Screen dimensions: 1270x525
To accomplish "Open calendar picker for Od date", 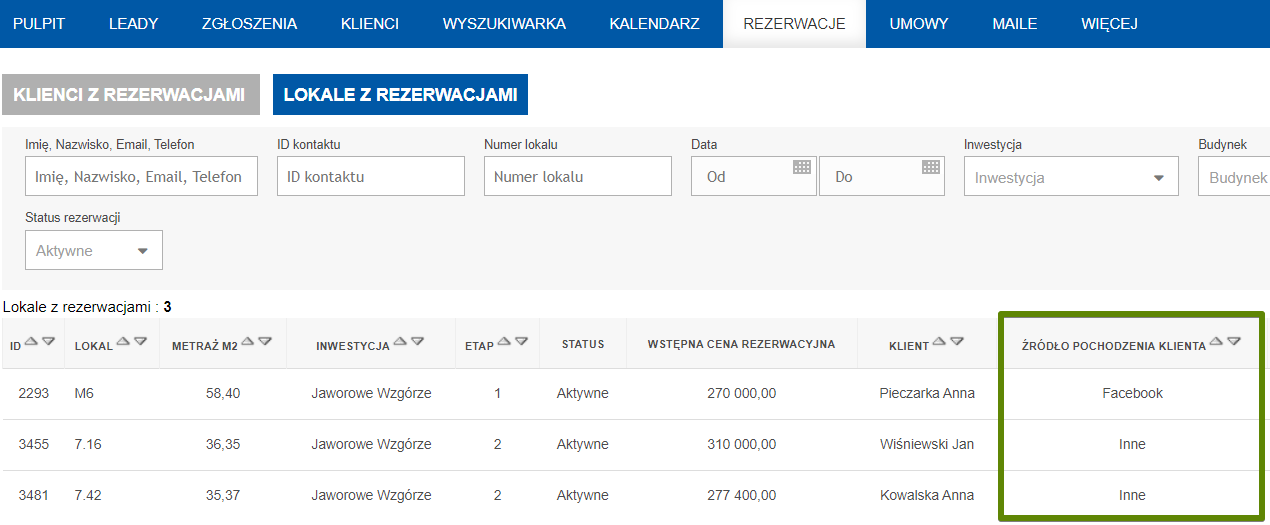I will (x=802, y=167).
